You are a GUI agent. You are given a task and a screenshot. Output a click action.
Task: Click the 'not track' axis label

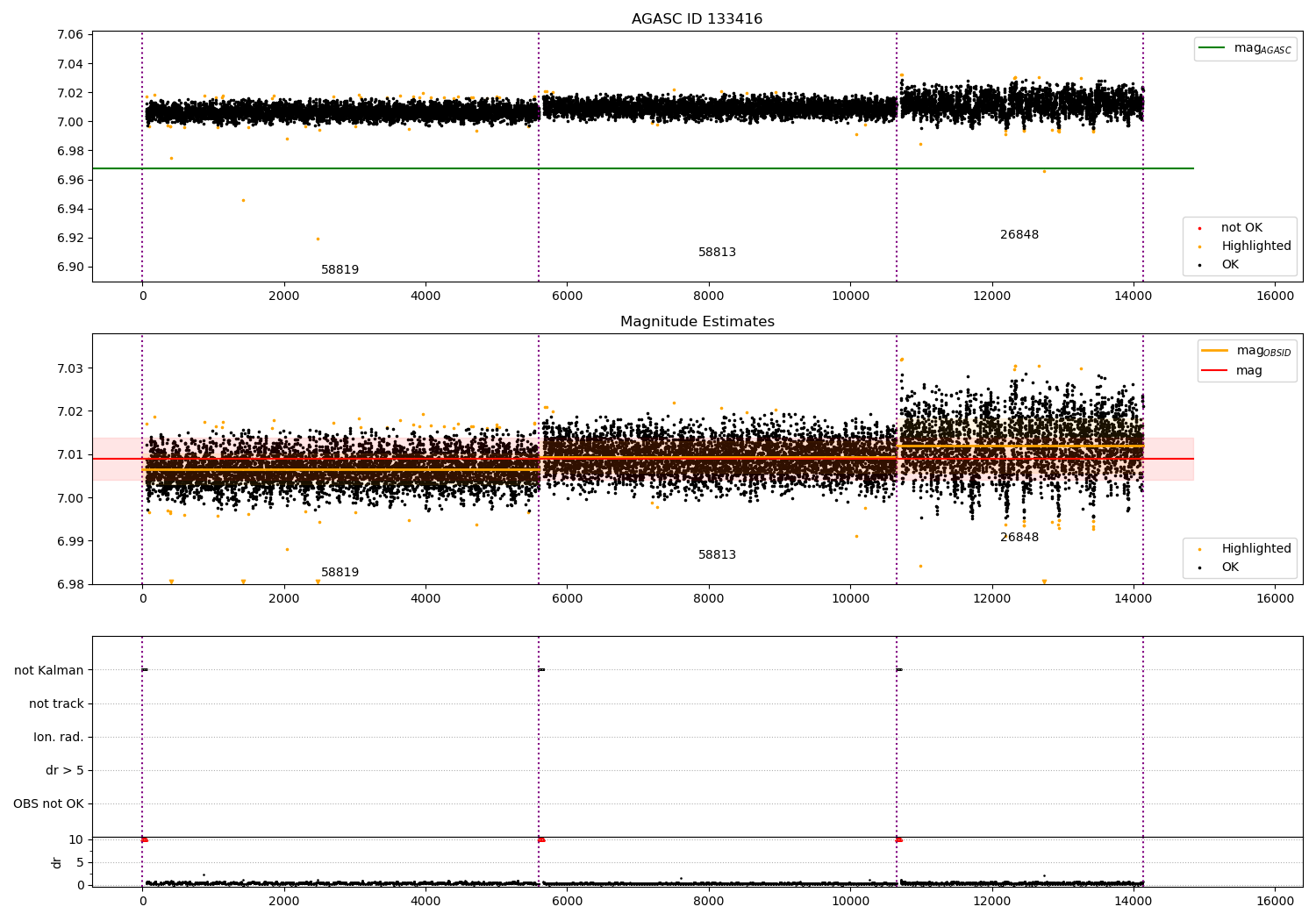click(x=56, y=703)
